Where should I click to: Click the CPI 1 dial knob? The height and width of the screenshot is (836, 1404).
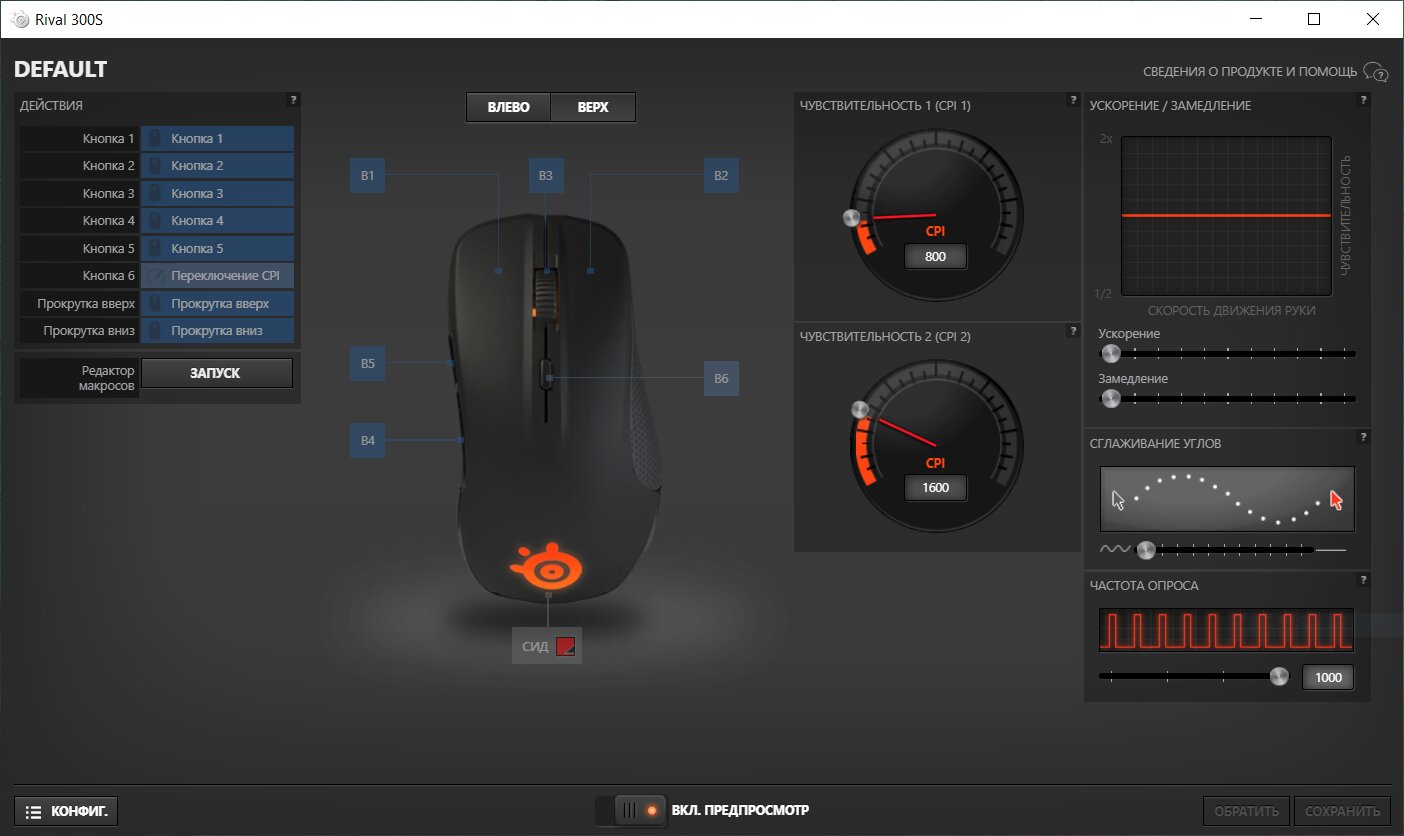tap(851, 218)
